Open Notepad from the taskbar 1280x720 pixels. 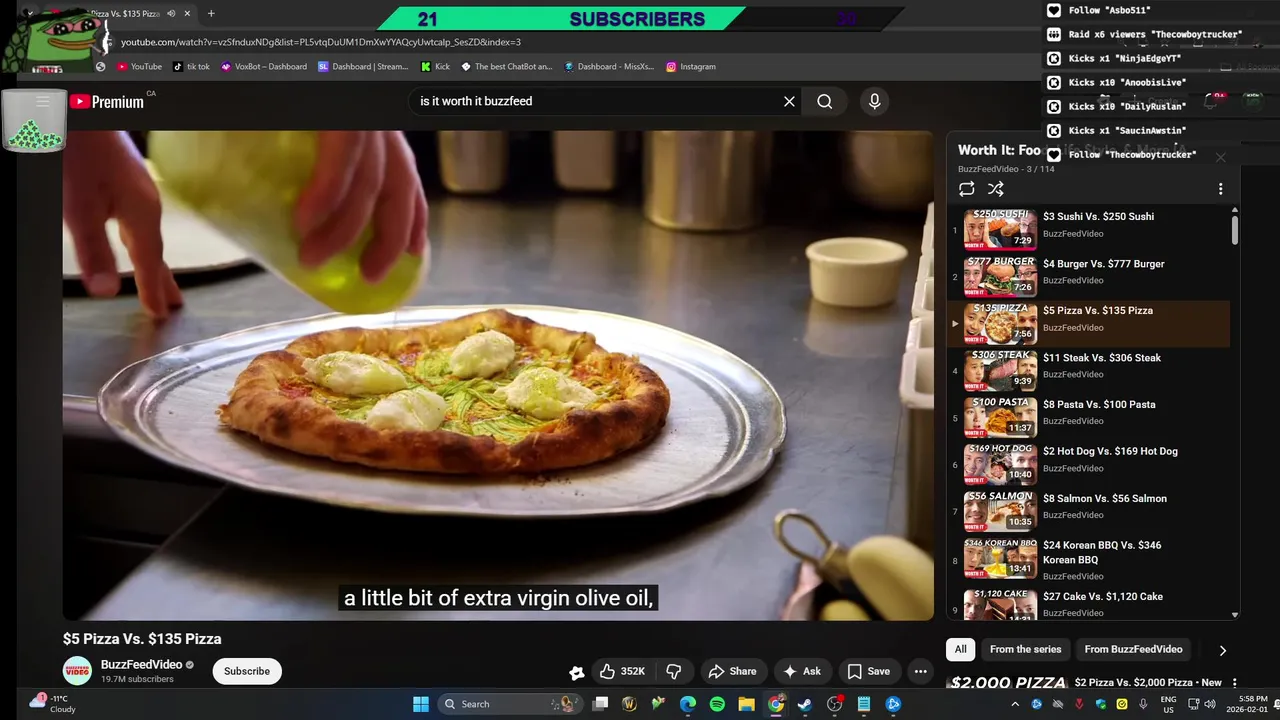[864, 704]
